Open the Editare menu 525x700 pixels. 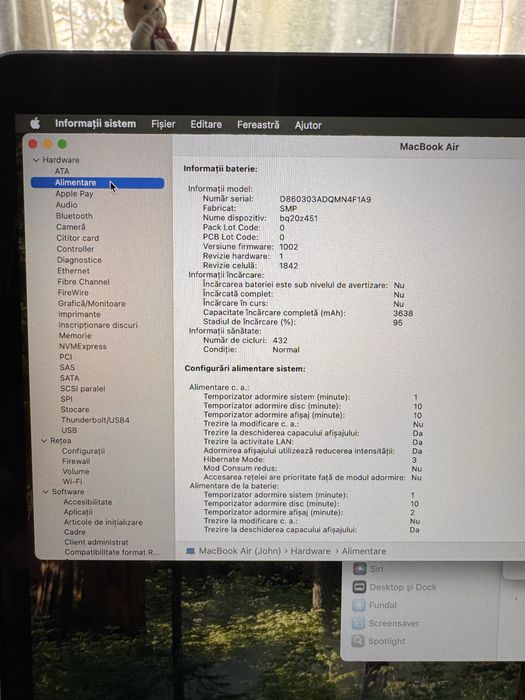click(206, 125)
